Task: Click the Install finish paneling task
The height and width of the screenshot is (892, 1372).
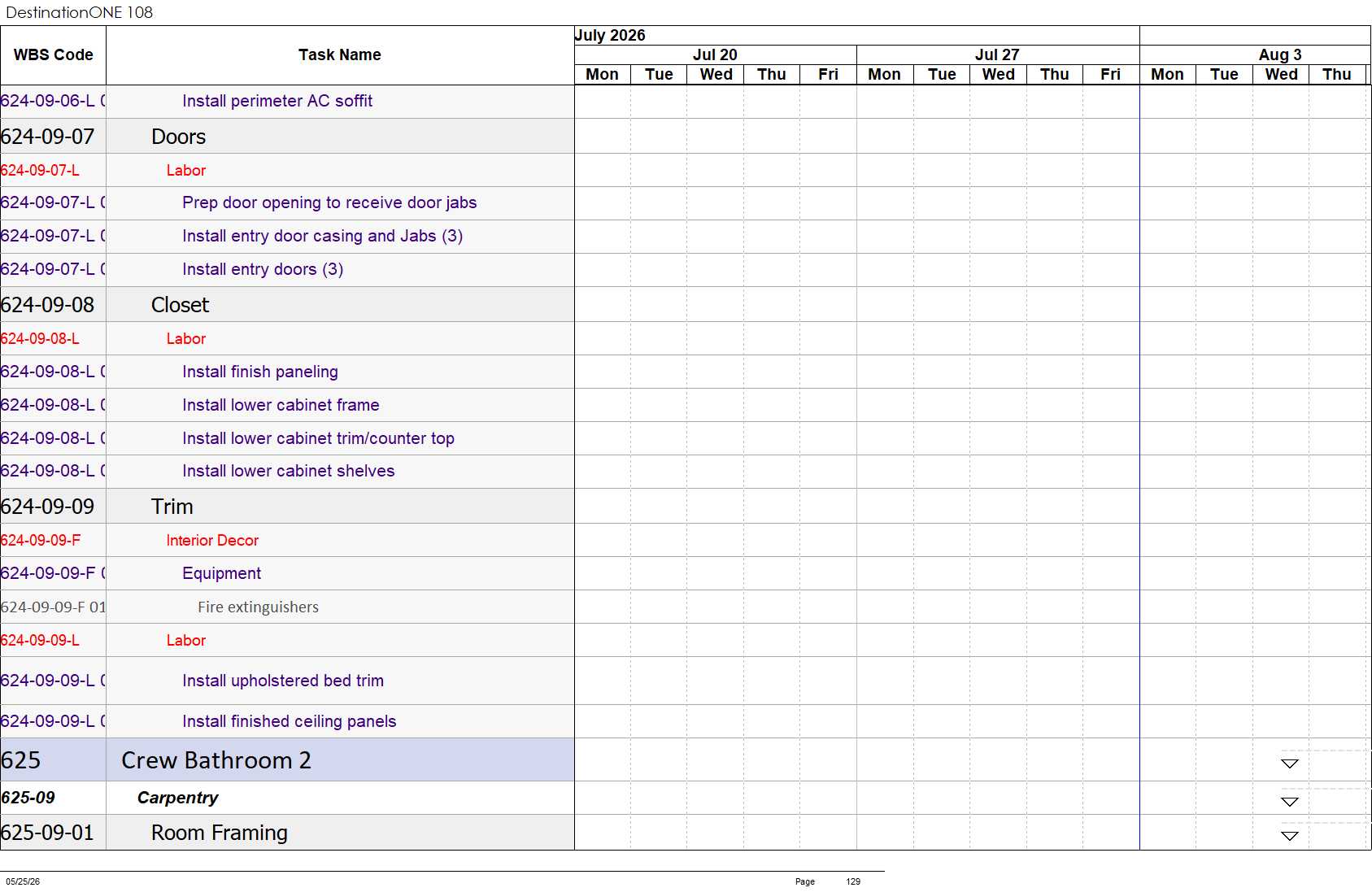Action: [x=260, y=372]
